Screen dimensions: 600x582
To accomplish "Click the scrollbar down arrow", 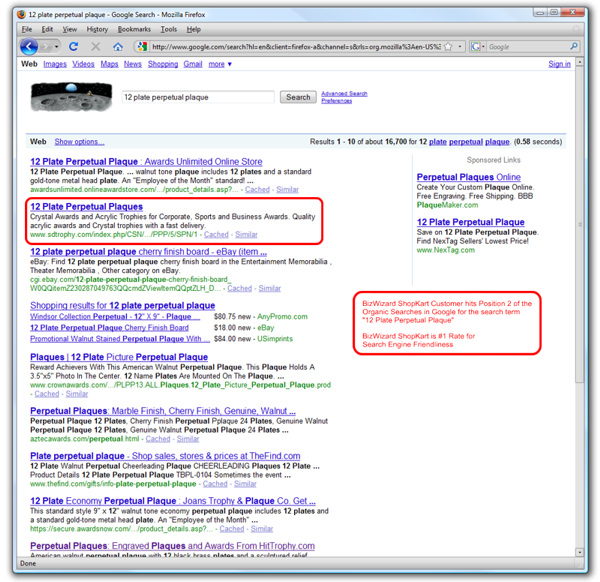I will 580,552.
